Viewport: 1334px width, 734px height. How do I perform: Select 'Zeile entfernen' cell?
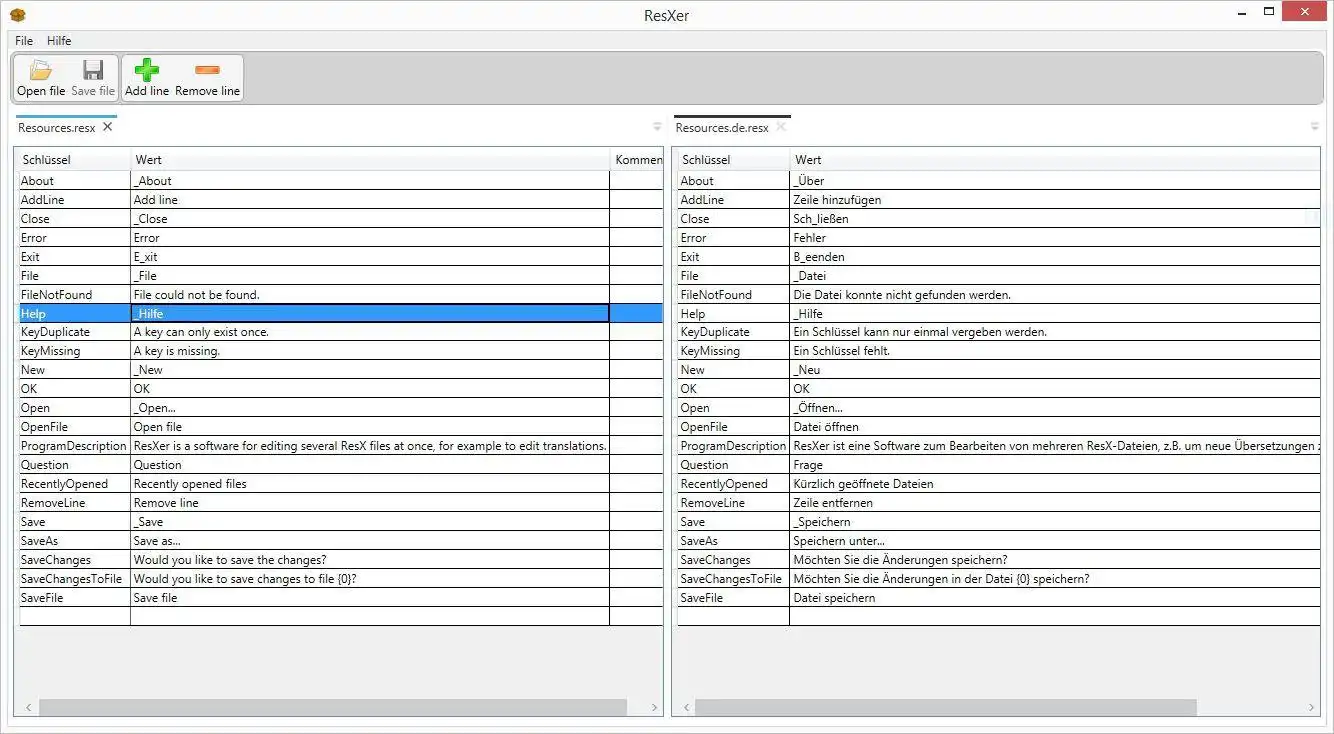point(1055,503)
